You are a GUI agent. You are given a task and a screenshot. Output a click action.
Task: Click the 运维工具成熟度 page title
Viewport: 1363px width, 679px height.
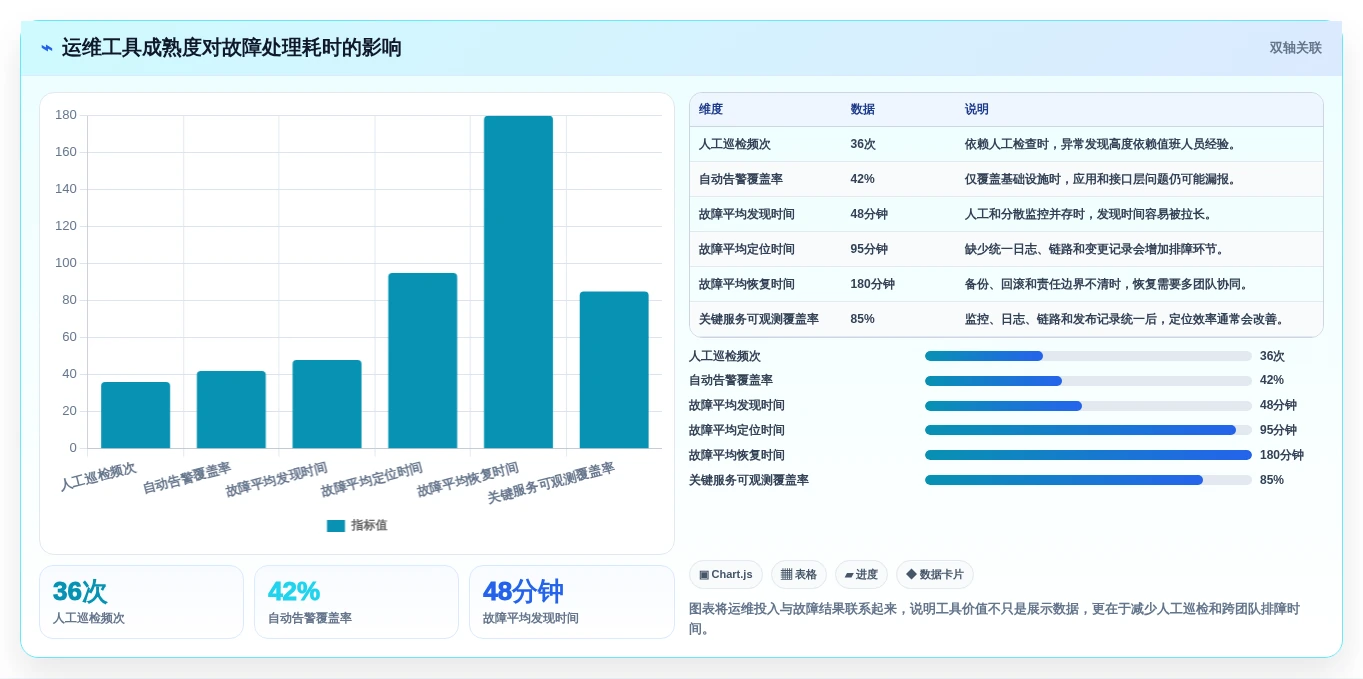point(232,48)
